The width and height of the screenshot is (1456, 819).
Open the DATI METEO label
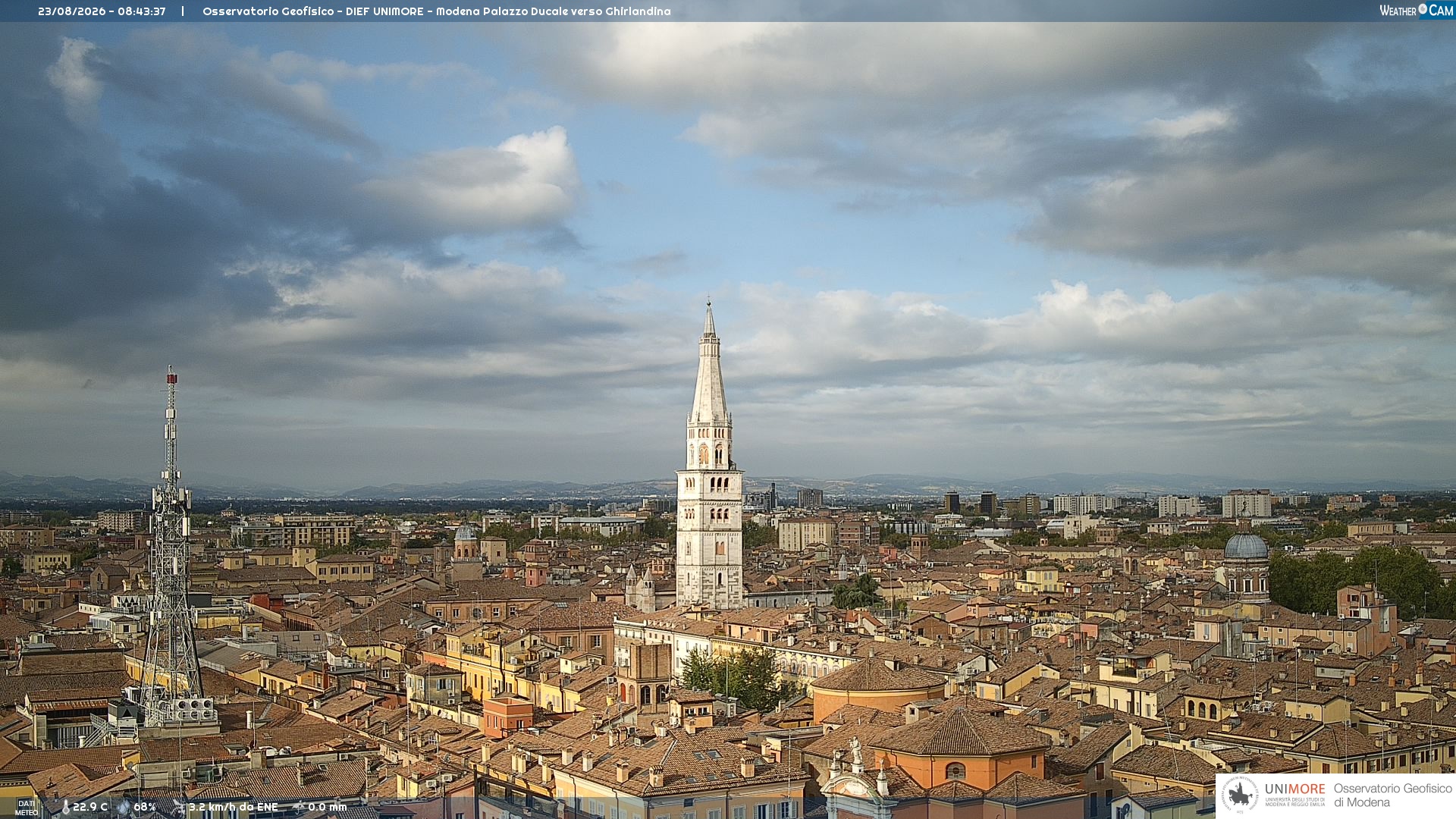27,808
